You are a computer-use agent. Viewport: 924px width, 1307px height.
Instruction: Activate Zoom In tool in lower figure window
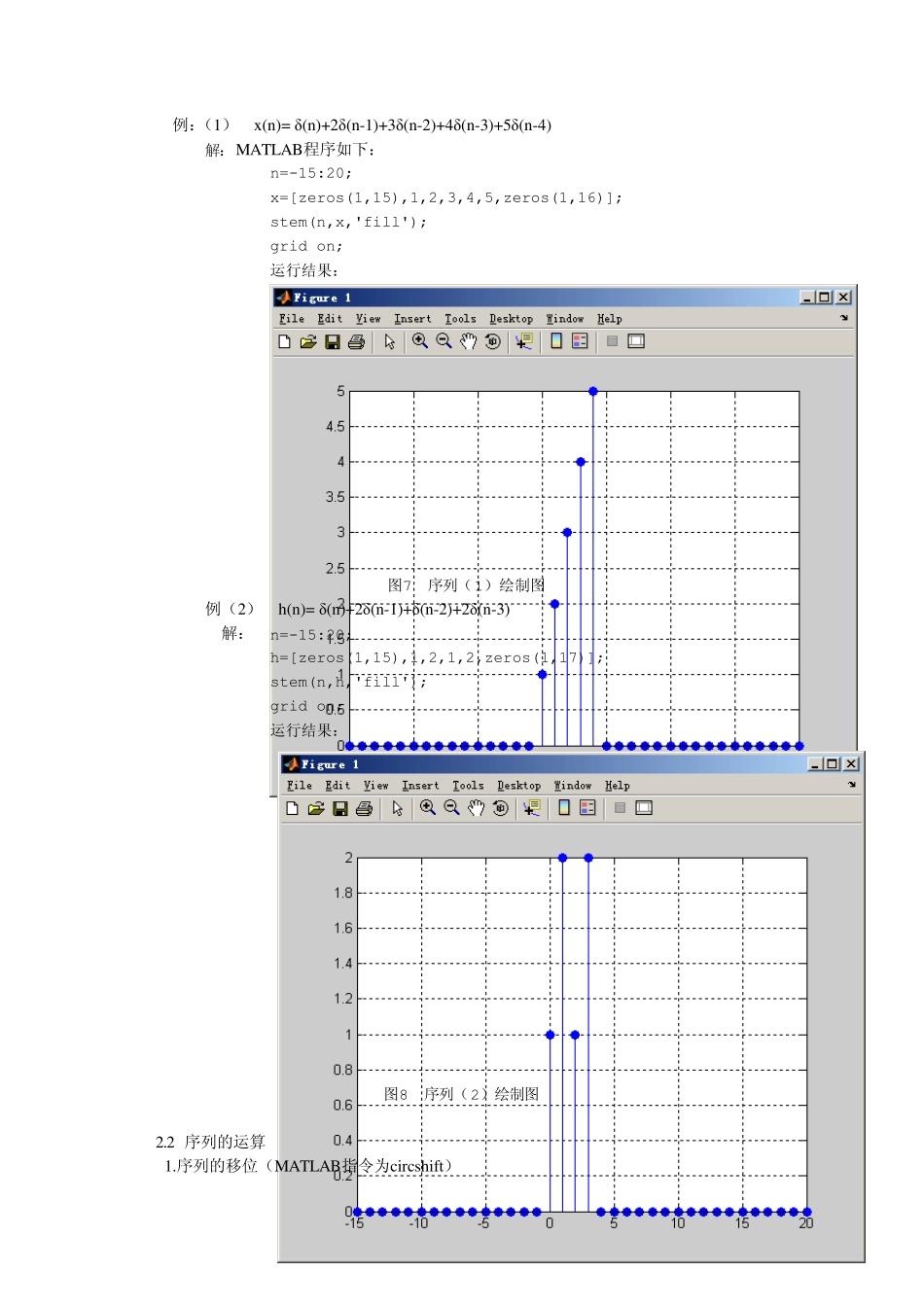coord(428,808)
